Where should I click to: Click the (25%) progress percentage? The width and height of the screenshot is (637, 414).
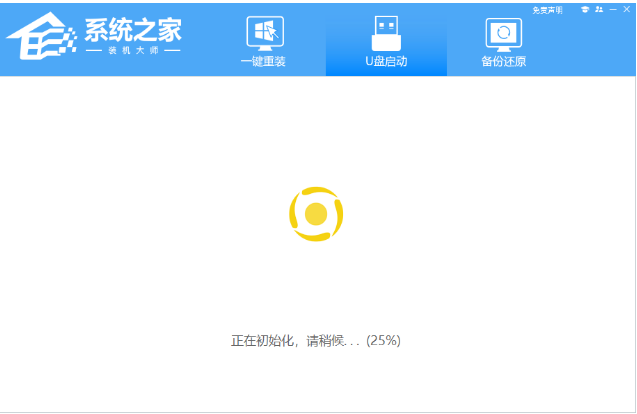coord(383,340)
